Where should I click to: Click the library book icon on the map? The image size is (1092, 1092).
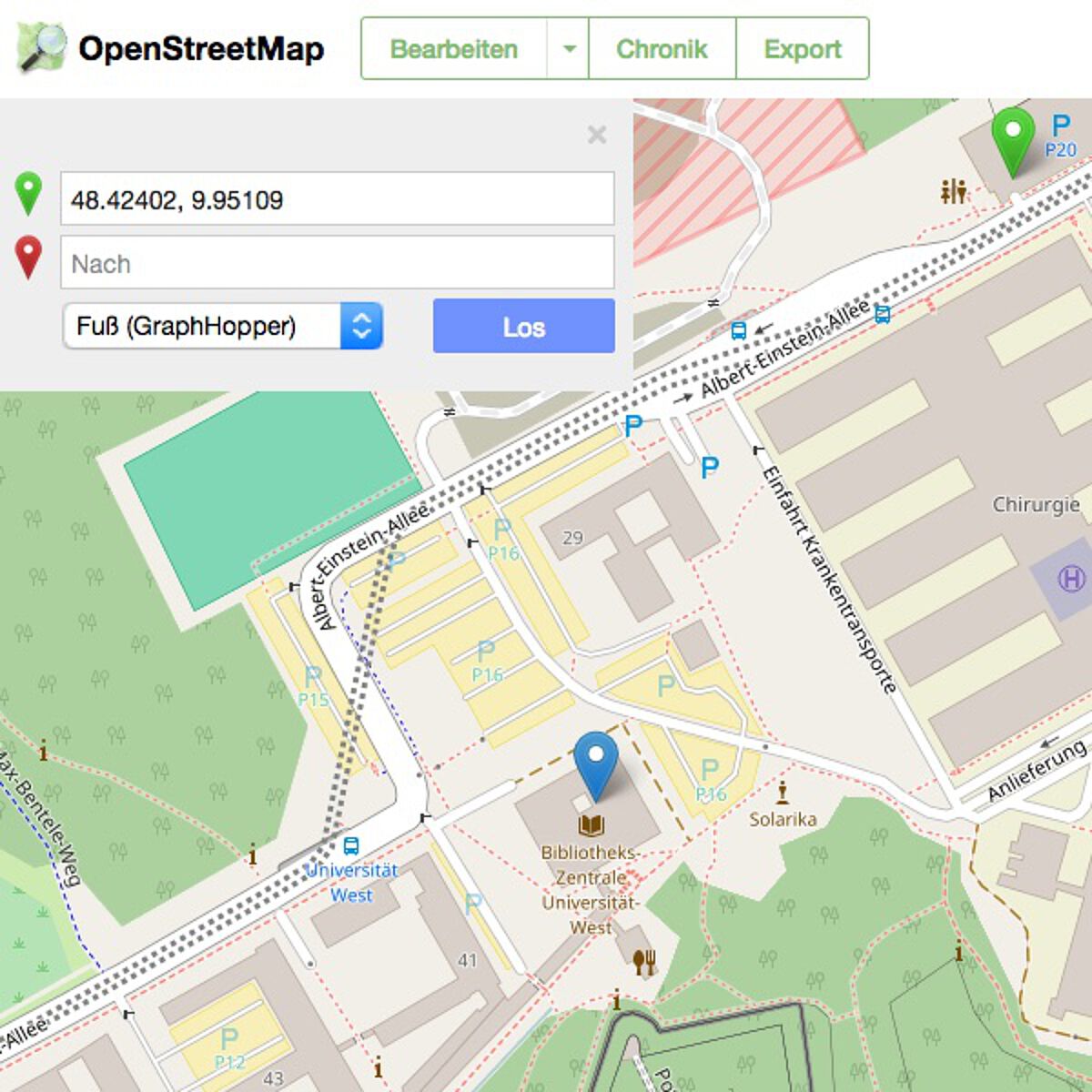591,825
